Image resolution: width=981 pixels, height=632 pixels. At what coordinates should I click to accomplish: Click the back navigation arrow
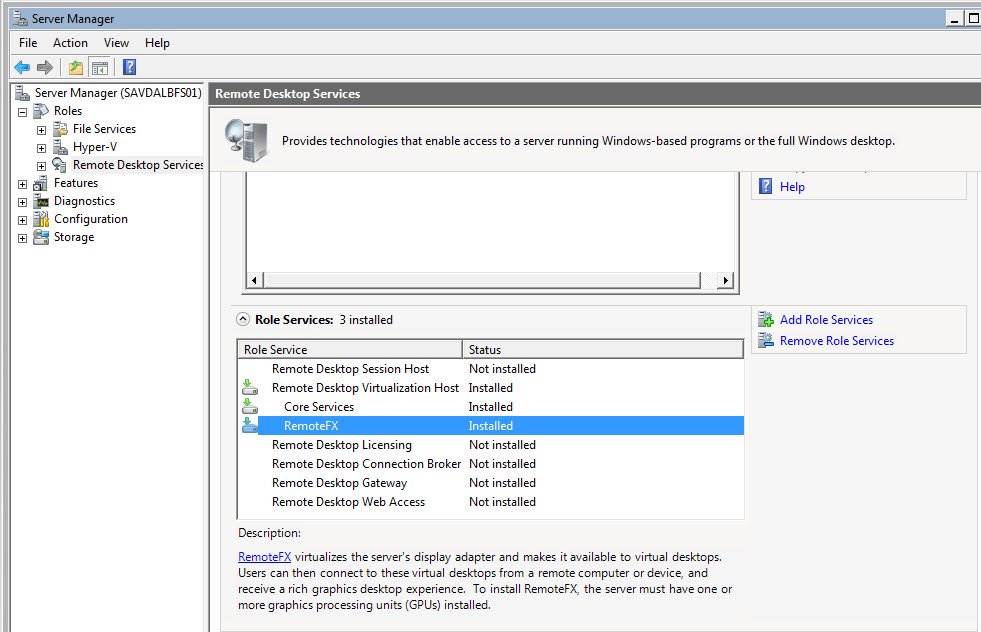tap(22, 67)
